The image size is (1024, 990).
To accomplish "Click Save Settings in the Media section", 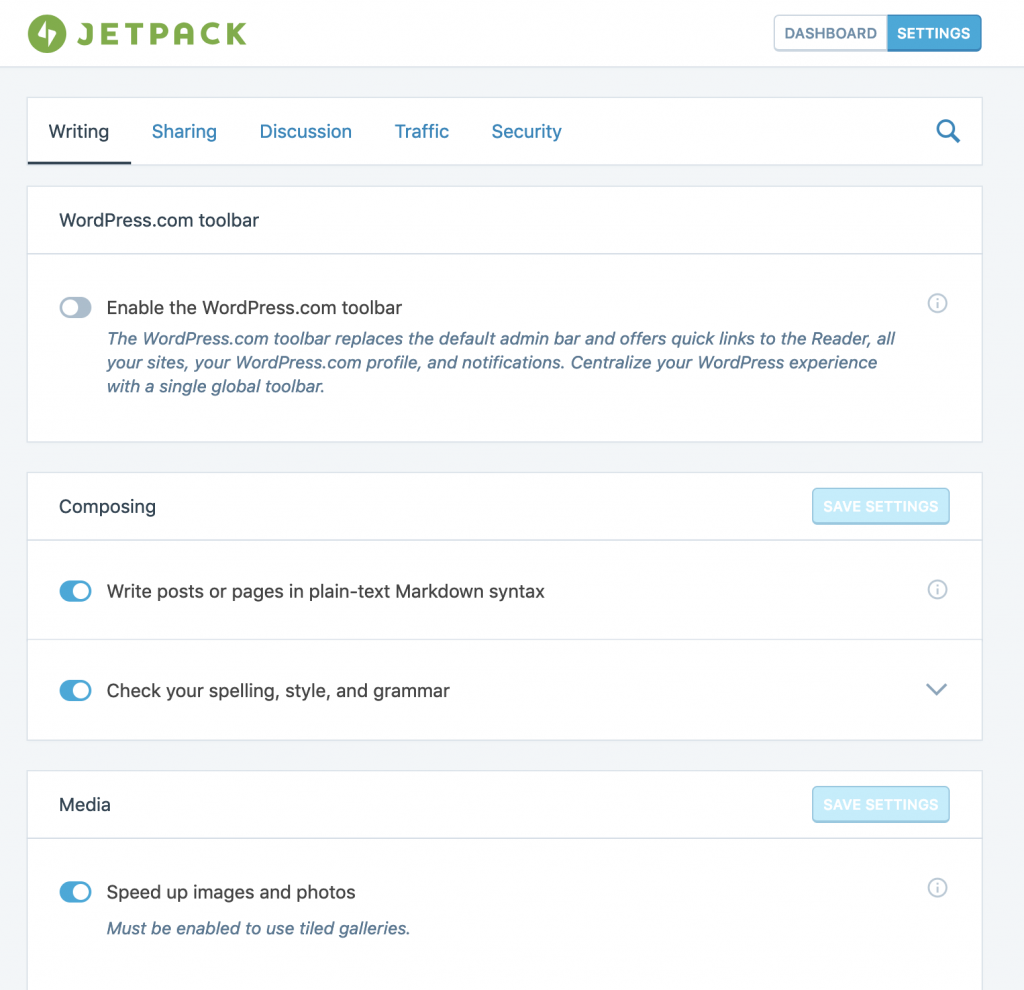I will point(880,804).
